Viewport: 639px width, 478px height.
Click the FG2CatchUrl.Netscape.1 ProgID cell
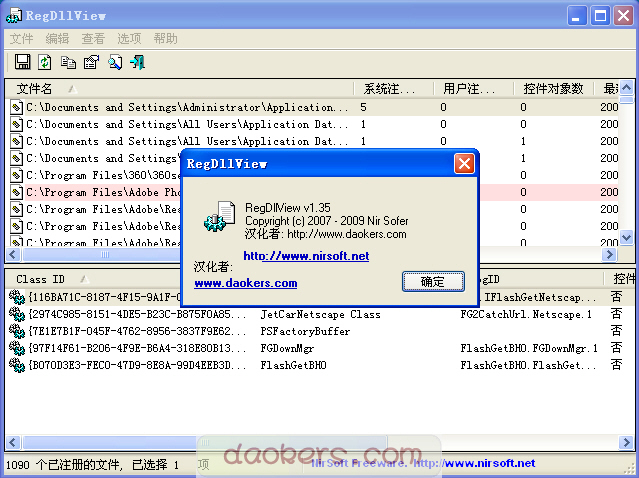(x=526, y=314)
